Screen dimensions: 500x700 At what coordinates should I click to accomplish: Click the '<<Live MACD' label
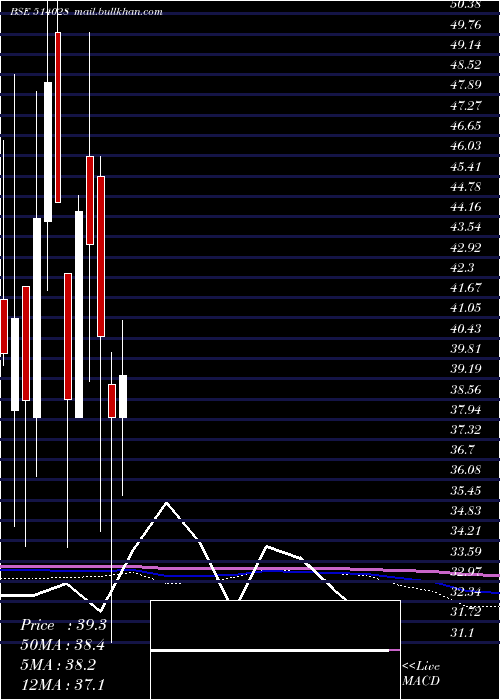pyautogui.click(x=421, y=674)
